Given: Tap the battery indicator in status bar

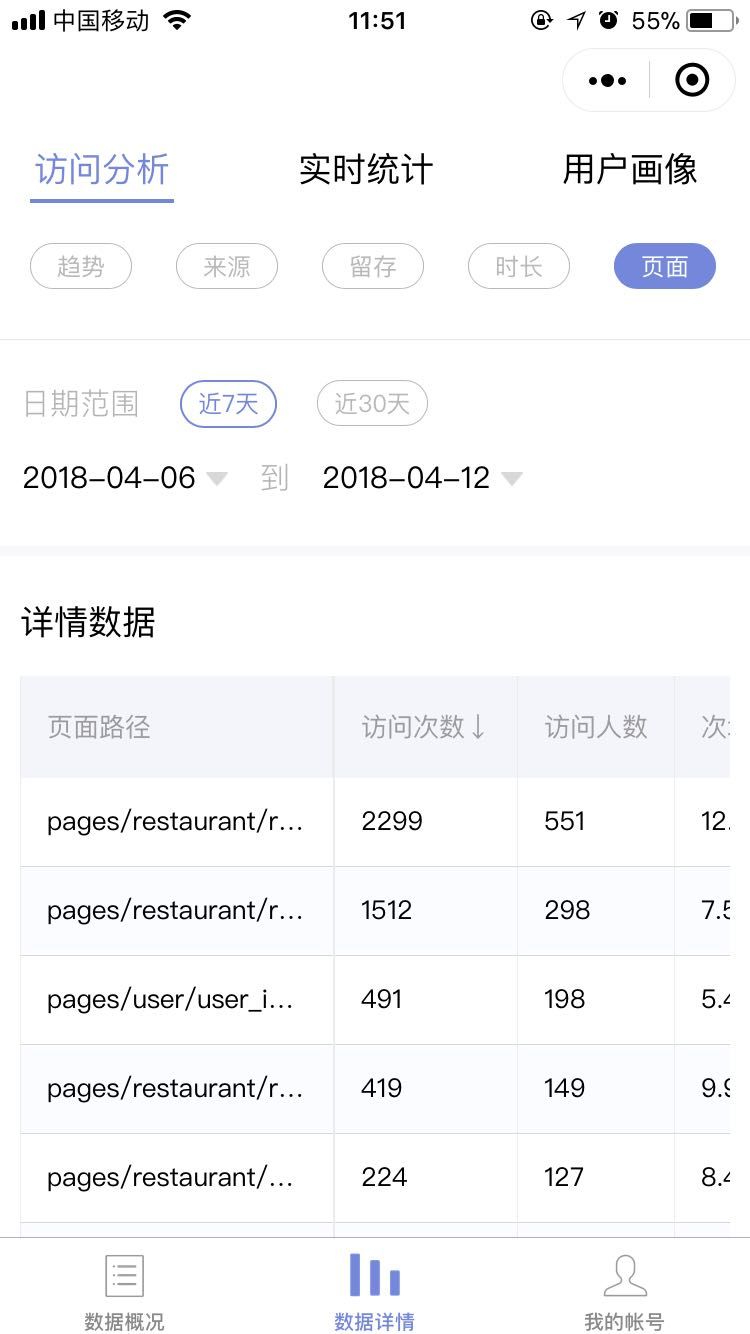Looking at the screenshot, I should (x=712, y=20).
